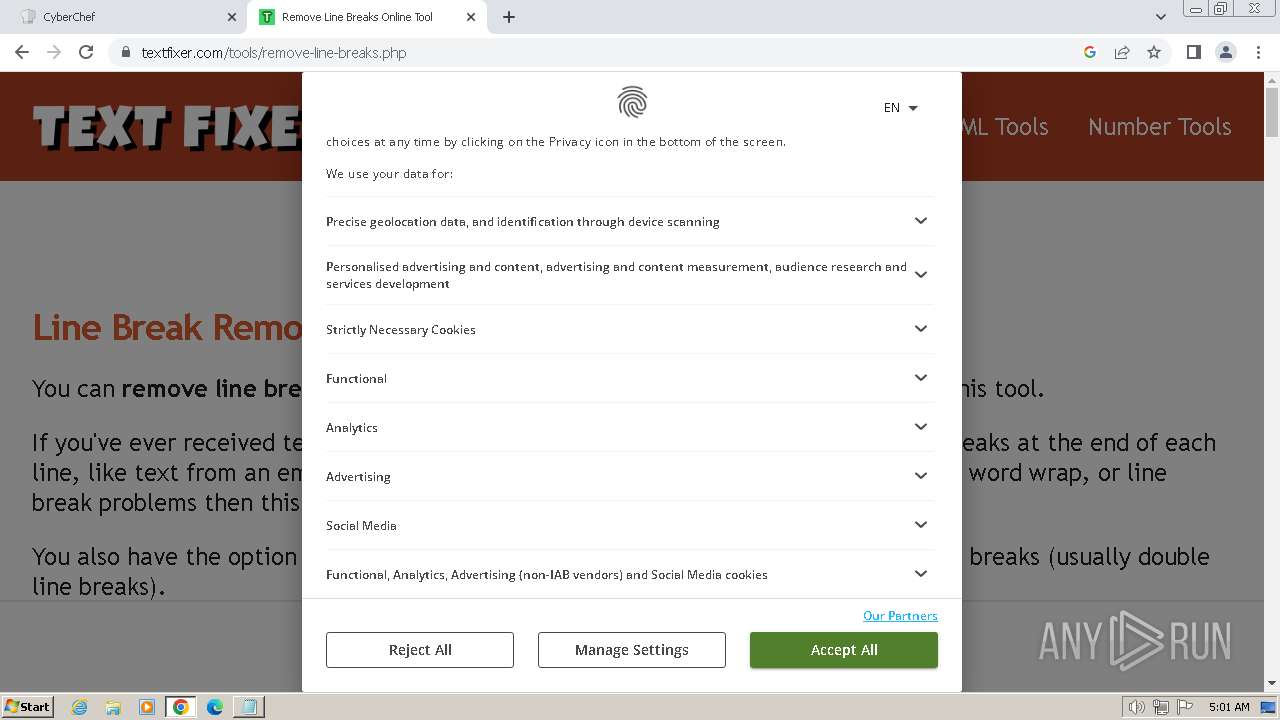Click the site lock icon
This screenshot has height=720, width=1280.
125,53
